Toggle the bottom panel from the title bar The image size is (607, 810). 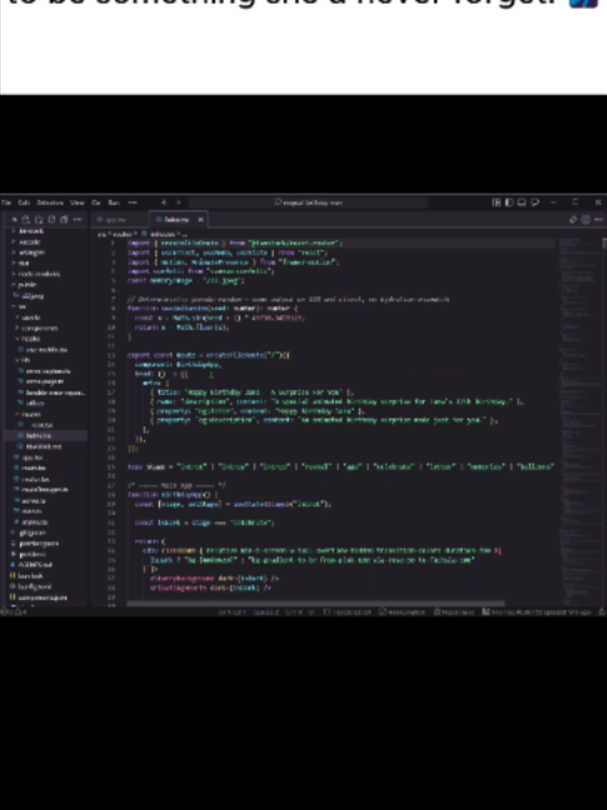[x=522, y=202]
